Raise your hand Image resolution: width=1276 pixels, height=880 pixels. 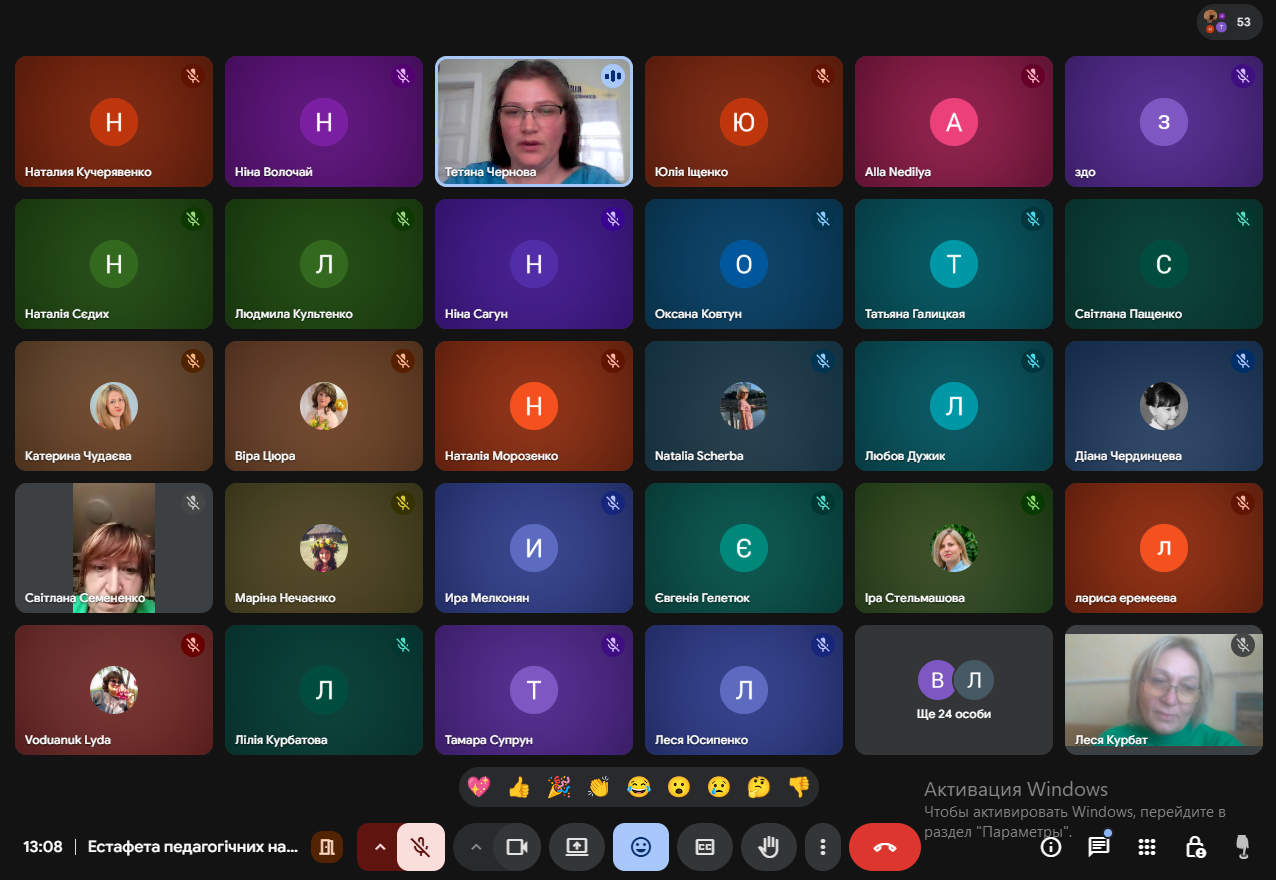point(769,847)
